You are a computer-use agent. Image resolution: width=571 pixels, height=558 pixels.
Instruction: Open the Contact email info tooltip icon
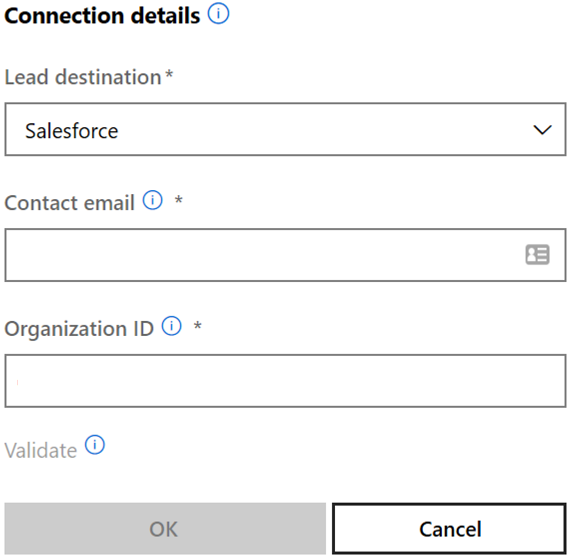tap(152, 200)
